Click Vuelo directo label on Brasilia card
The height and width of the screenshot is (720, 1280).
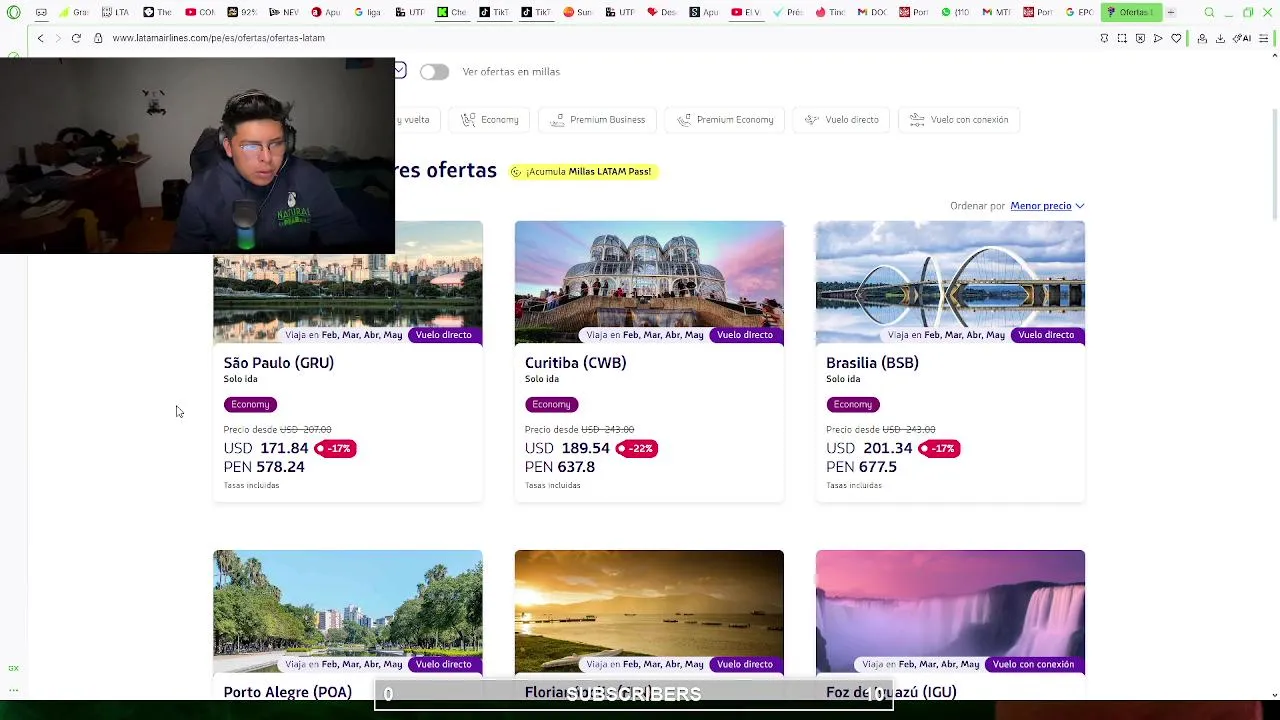click(1046, 335)
